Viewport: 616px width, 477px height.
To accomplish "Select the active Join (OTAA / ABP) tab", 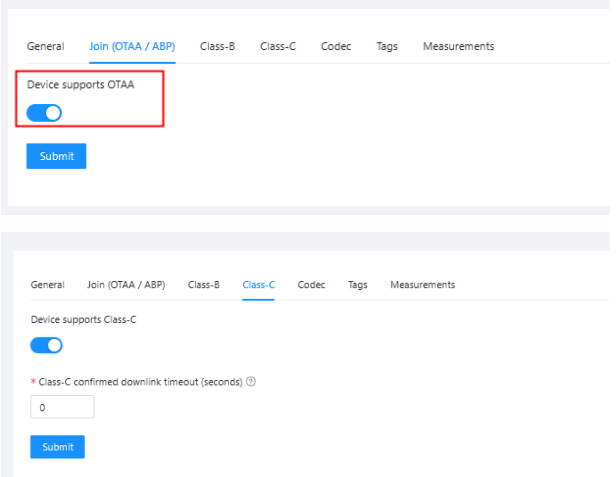I will [x=126, y=46].
